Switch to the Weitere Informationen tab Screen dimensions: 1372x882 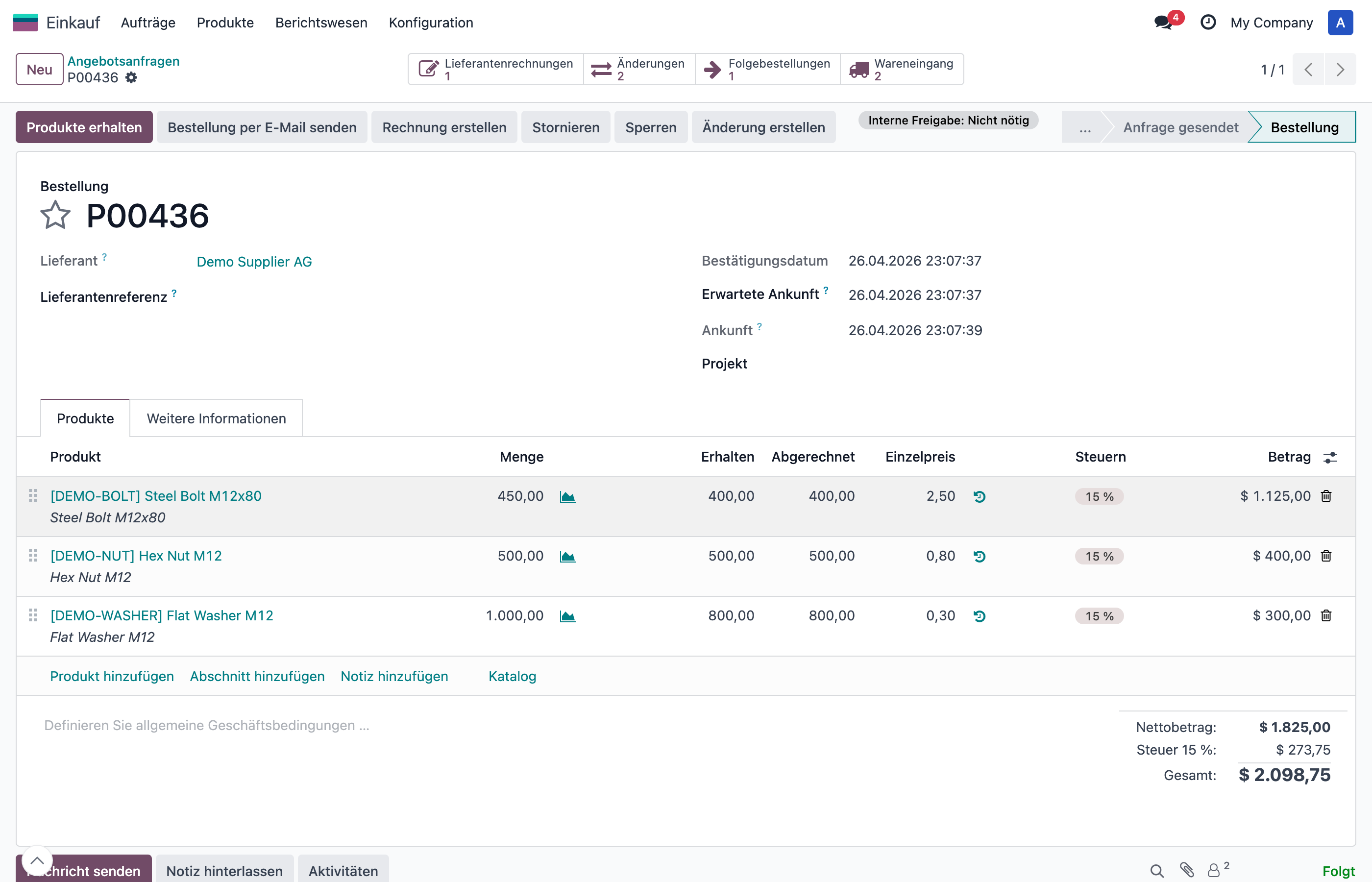pos(217,418)
